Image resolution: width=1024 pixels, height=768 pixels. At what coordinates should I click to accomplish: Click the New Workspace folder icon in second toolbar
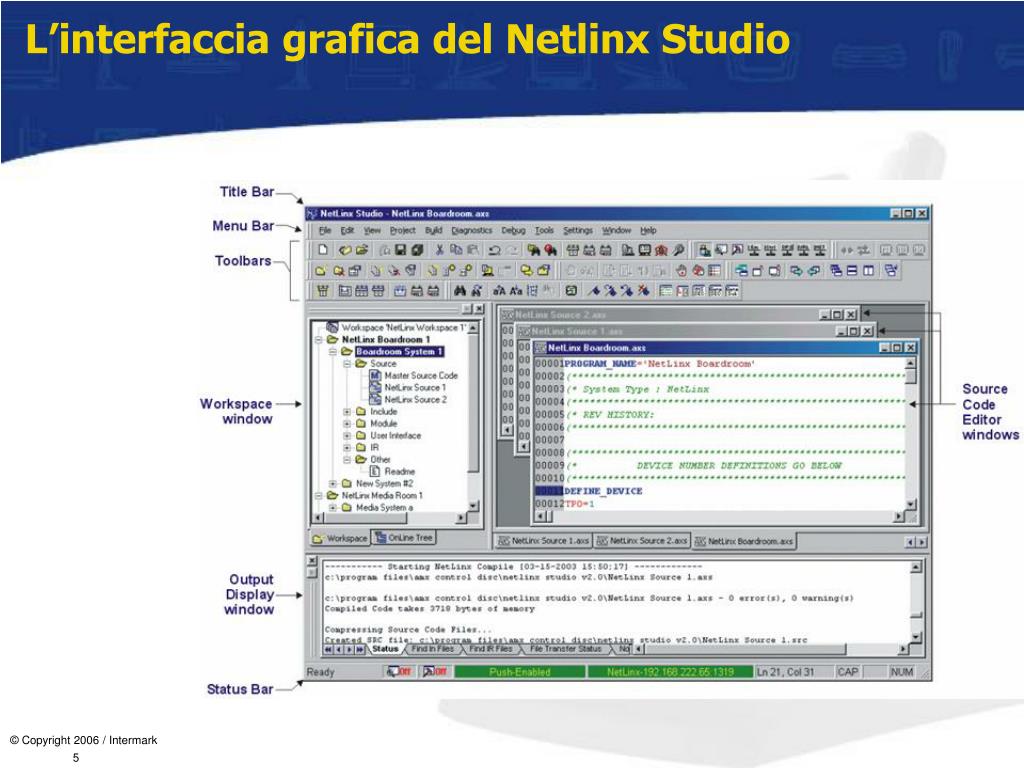[321, 270]
